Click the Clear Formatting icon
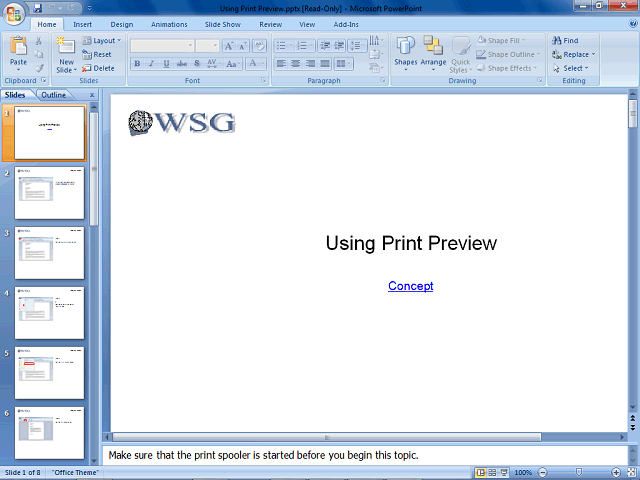This screenshot has height=480, width=640. tap(259, 46)
